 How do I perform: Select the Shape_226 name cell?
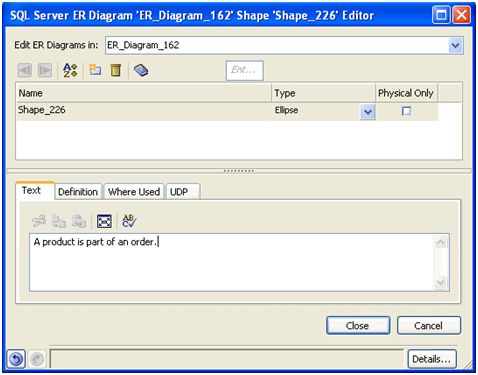144,111
